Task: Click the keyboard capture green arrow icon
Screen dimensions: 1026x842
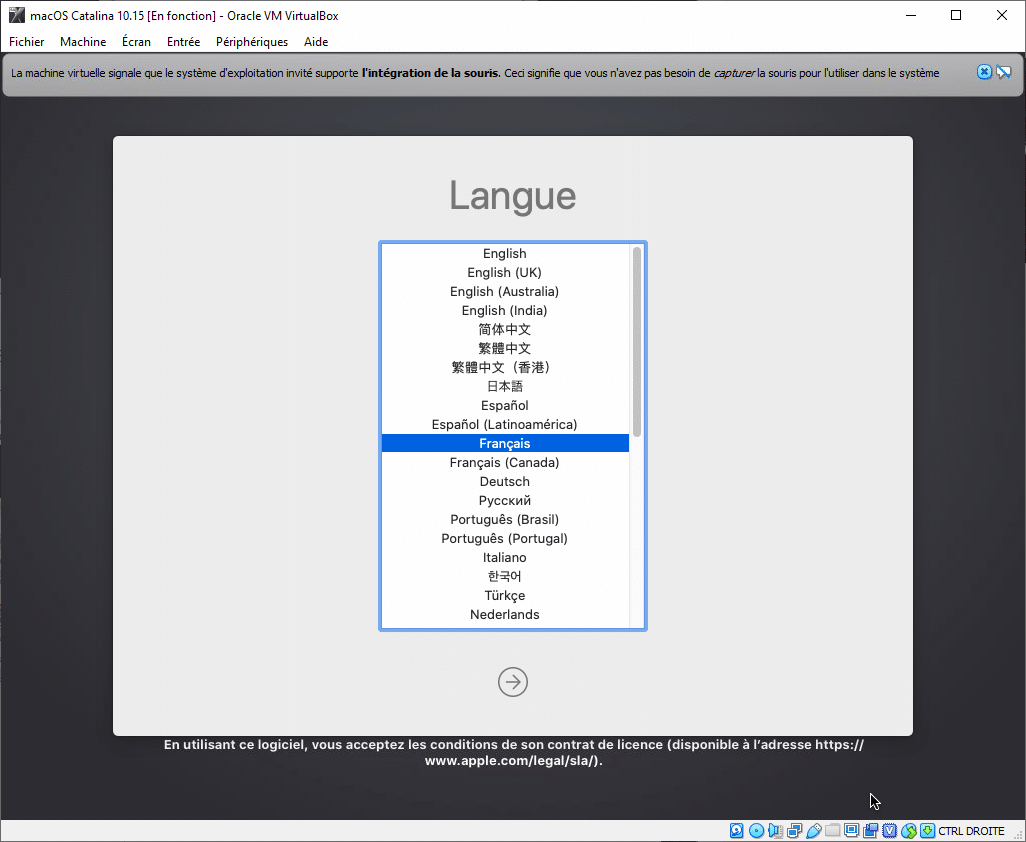Action: pos(927,831)
